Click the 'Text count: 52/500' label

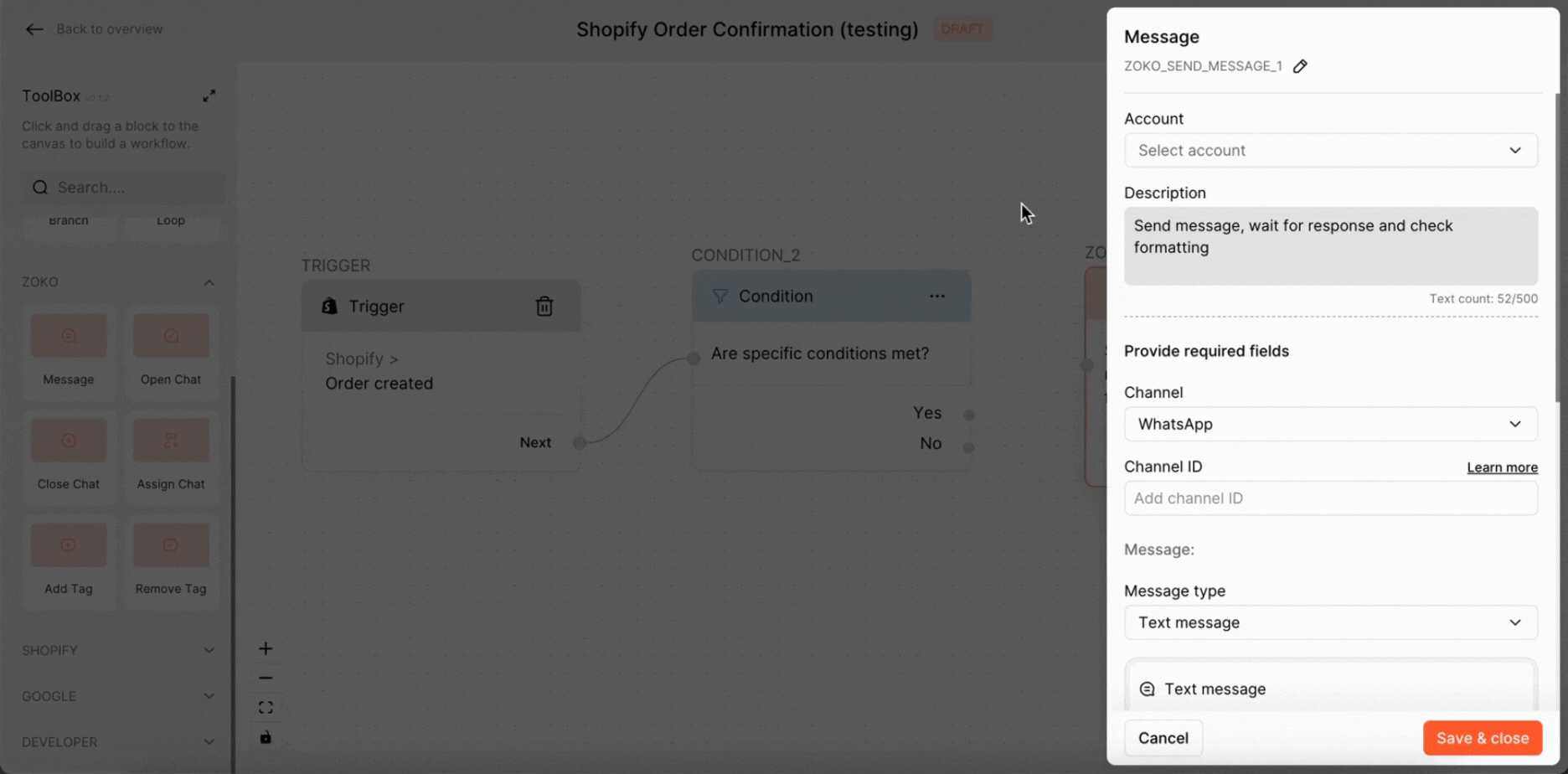(x=1483, y=299)
